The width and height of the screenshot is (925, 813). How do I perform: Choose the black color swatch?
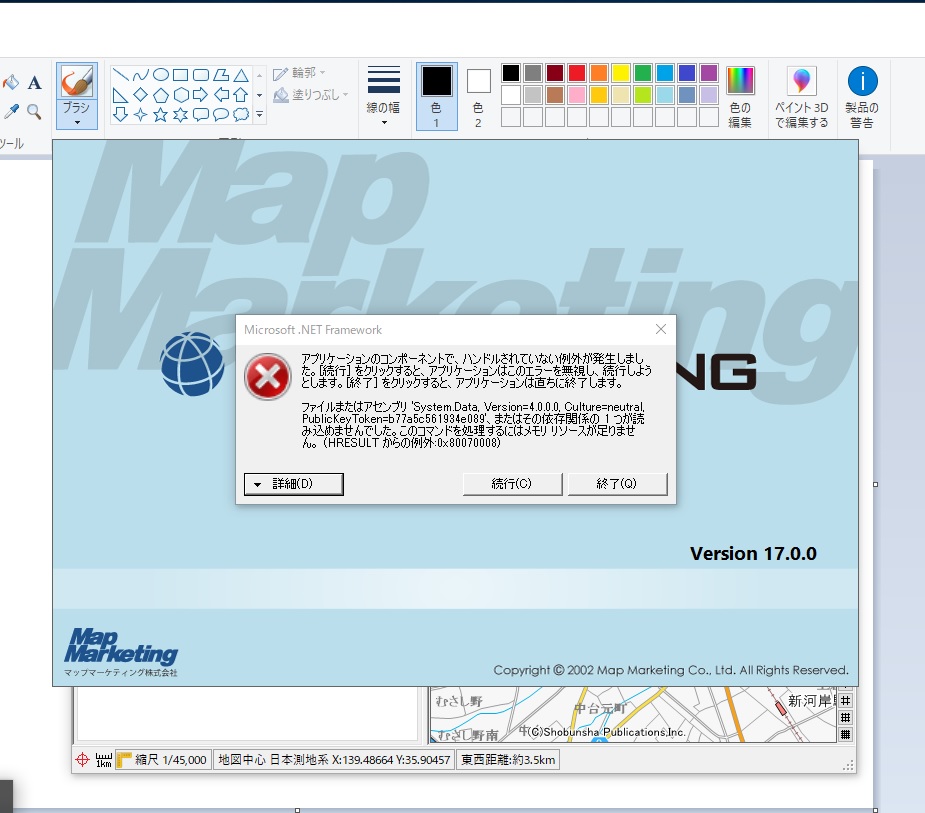(x=511, y=73)
